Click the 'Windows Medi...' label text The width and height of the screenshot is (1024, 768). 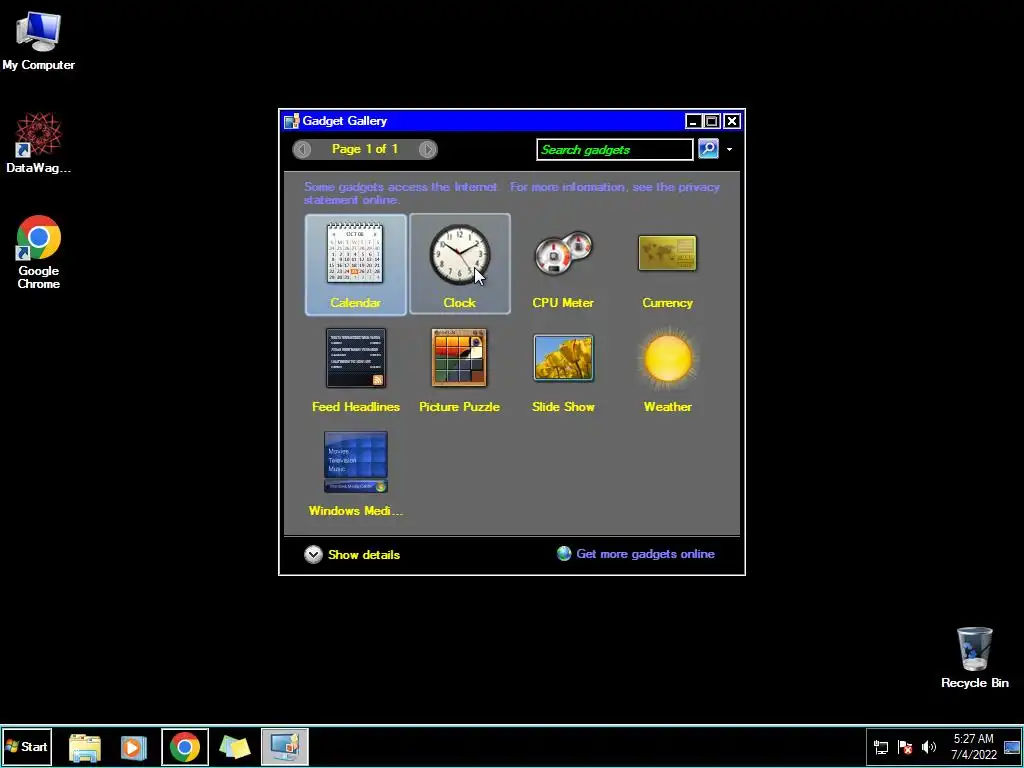(x=356, y=511)
